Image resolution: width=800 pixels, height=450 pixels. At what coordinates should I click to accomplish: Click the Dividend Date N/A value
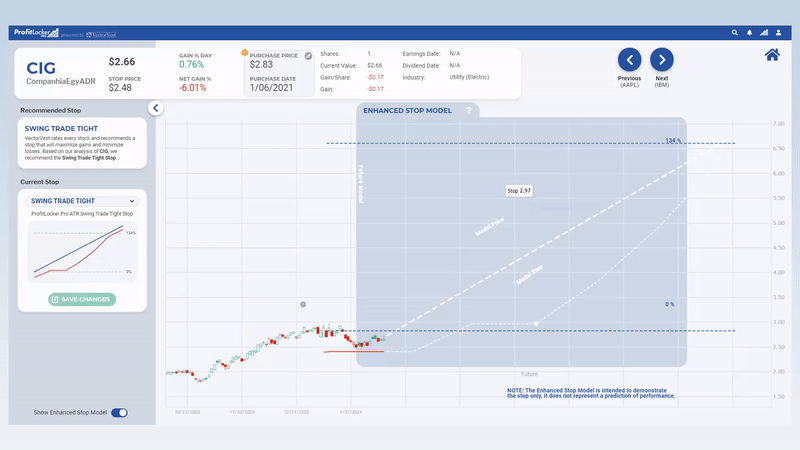pos(455,65)
